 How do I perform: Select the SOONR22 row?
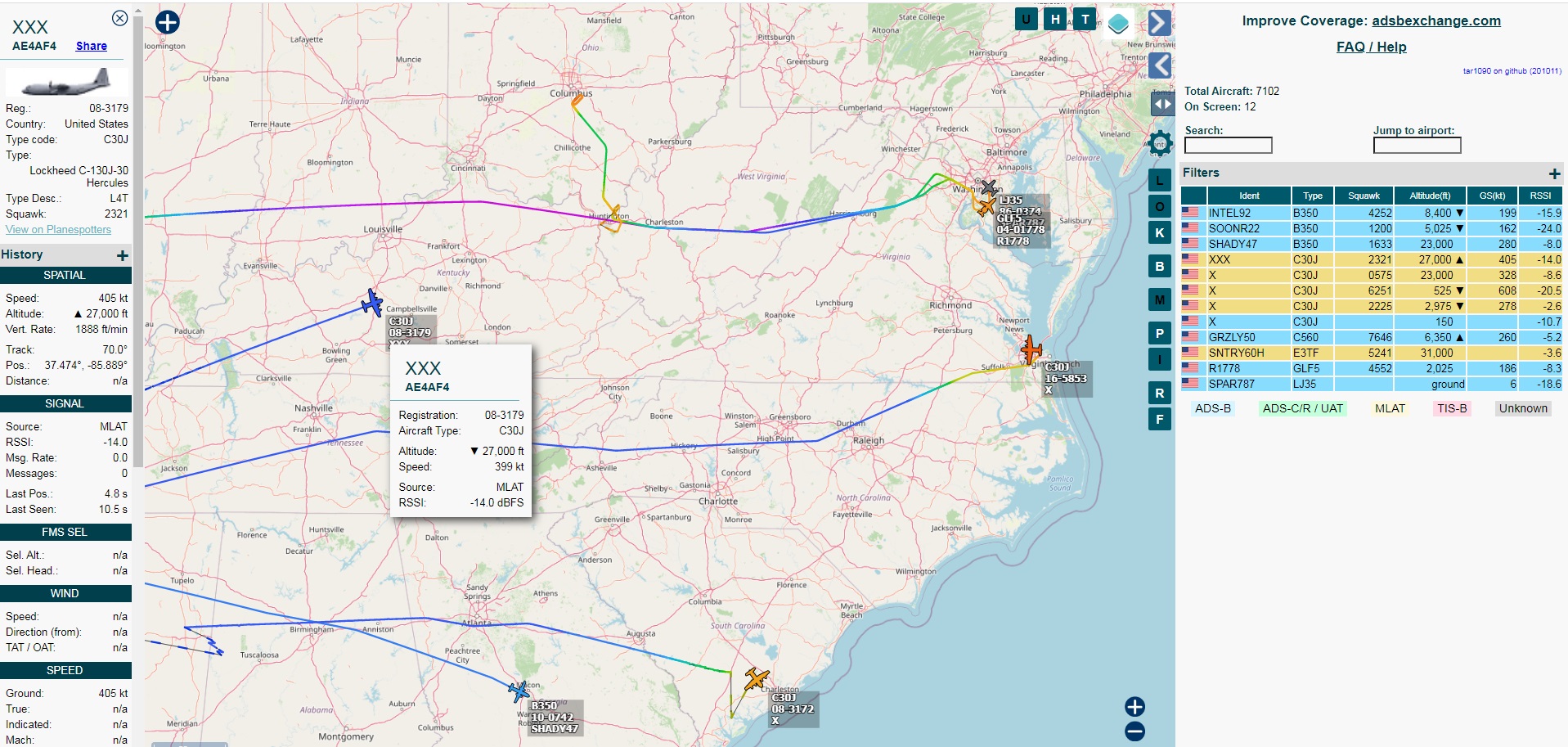pos(1372,228)
